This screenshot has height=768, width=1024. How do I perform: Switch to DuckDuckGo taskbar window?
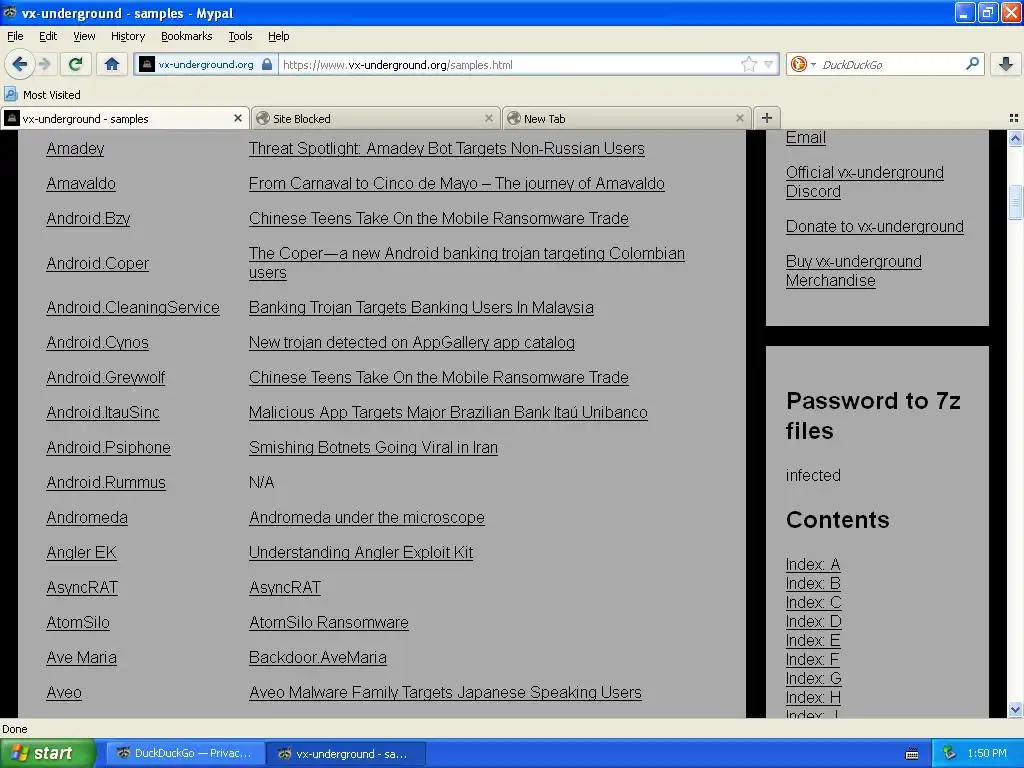(185, 753)
